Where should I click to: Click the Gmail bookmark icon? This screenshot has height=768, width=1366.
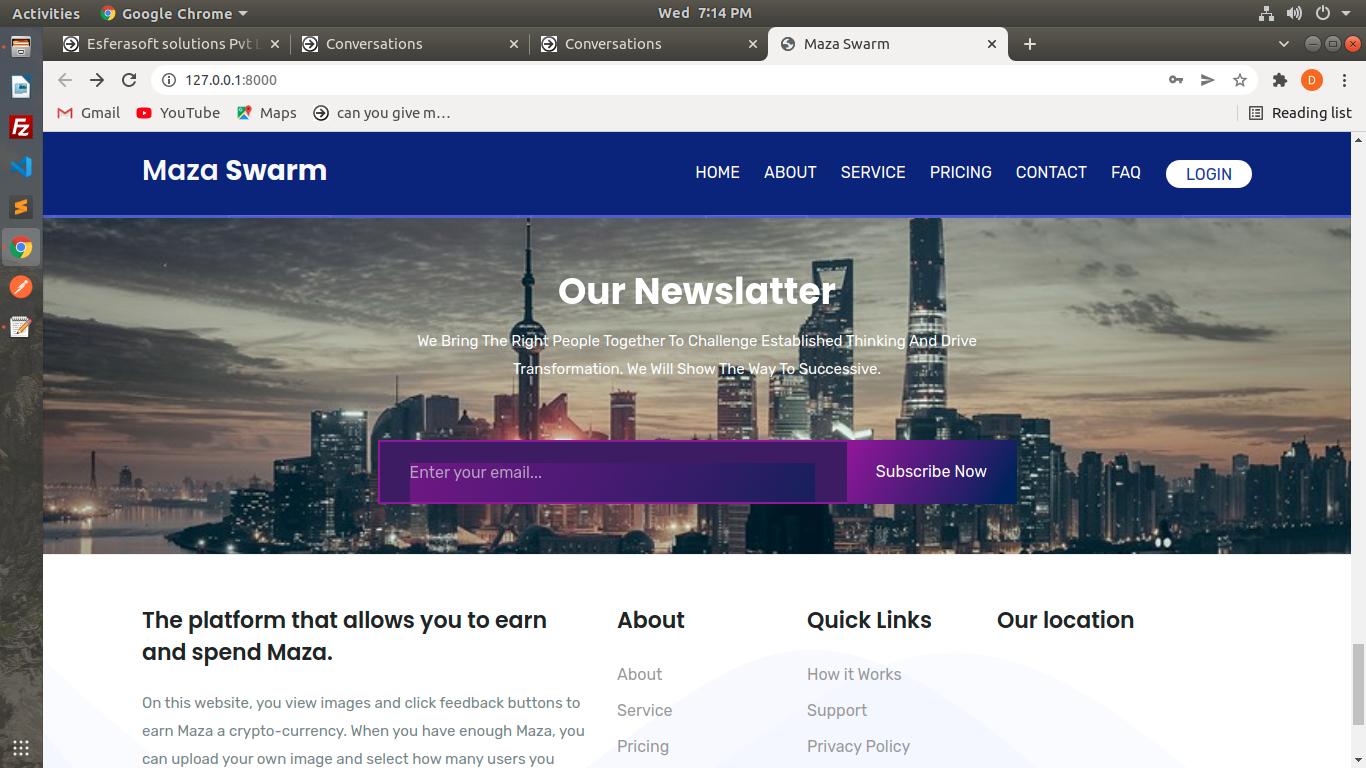tap(66, 113)
